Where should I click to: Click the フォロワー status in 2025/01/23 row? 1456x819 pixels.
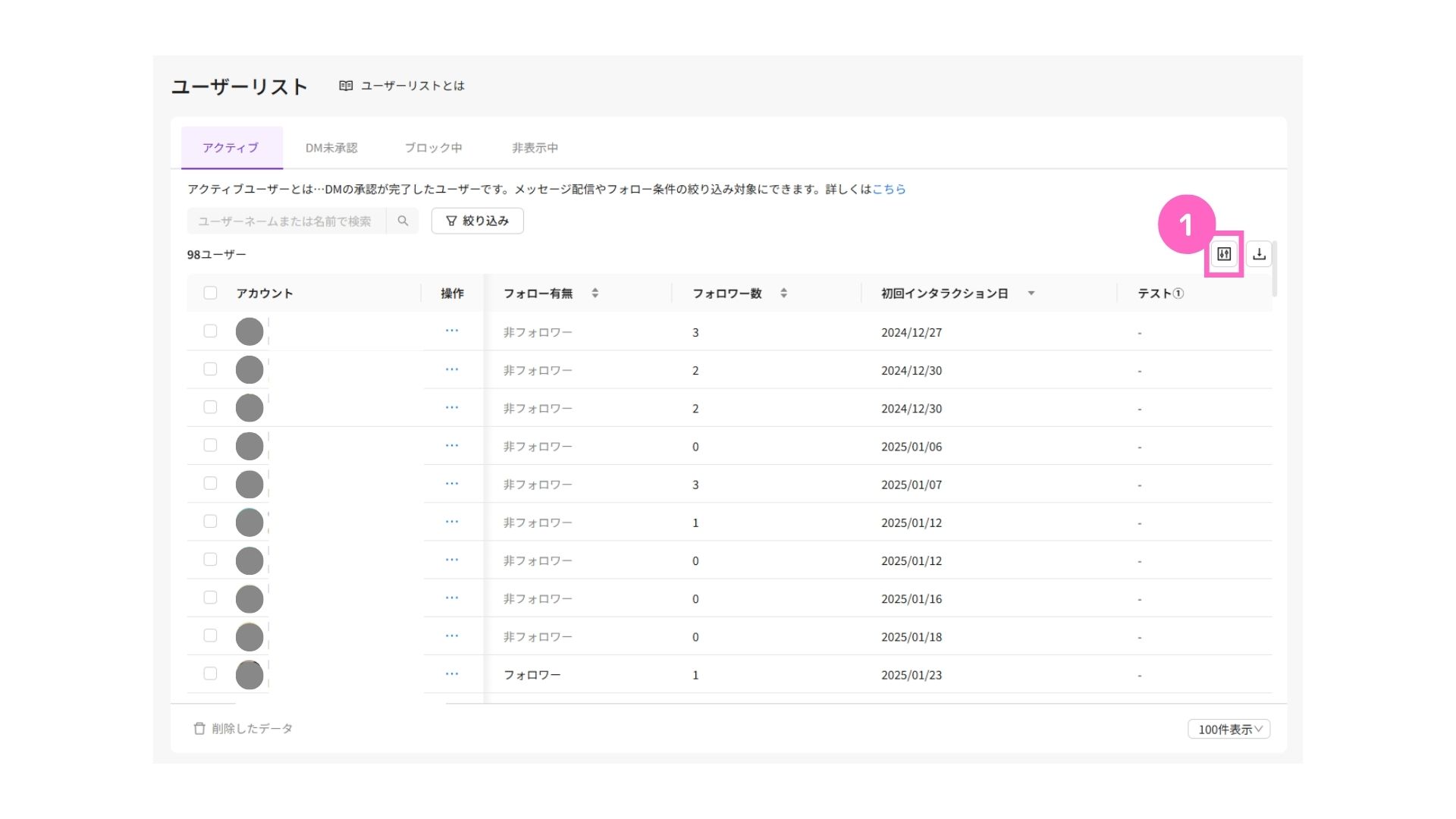(532, 674)
